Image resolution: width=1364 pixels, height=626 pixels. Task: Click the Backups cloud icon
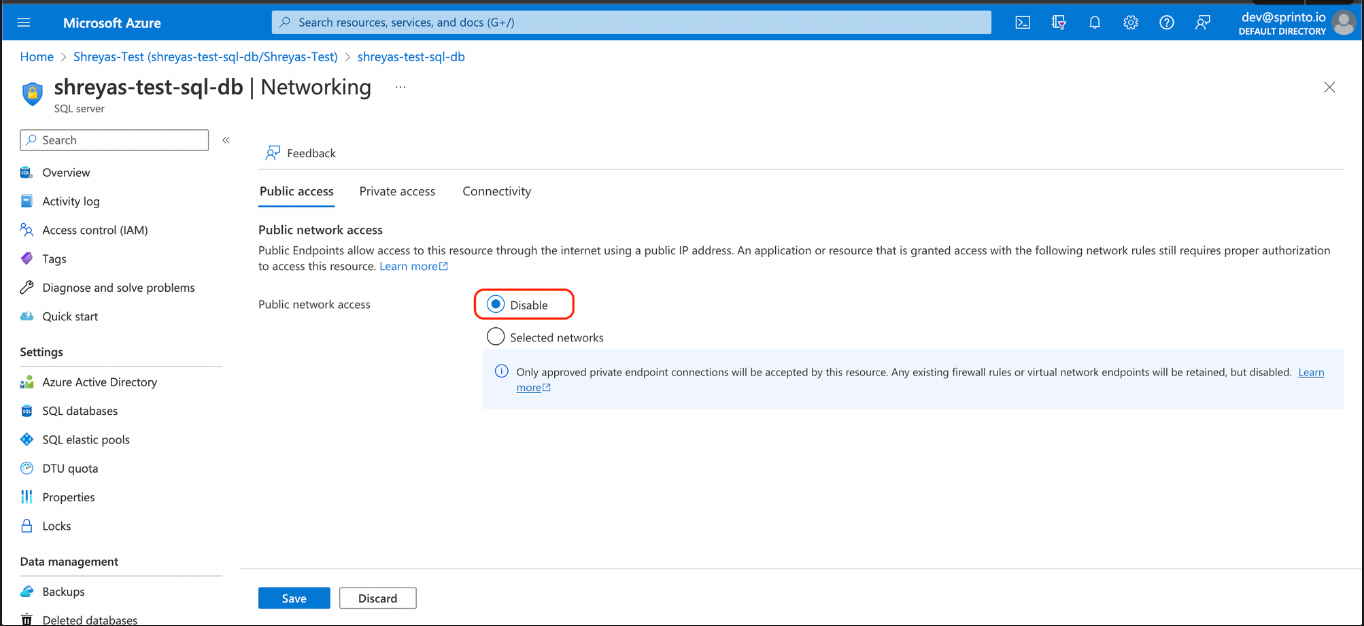click(x=27, y=592)
